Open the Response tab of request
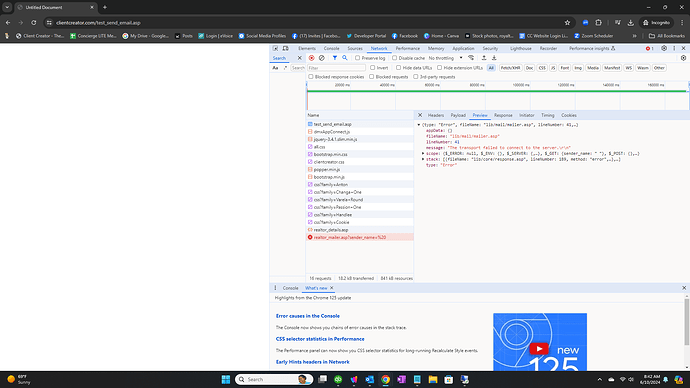 [503, 115]
